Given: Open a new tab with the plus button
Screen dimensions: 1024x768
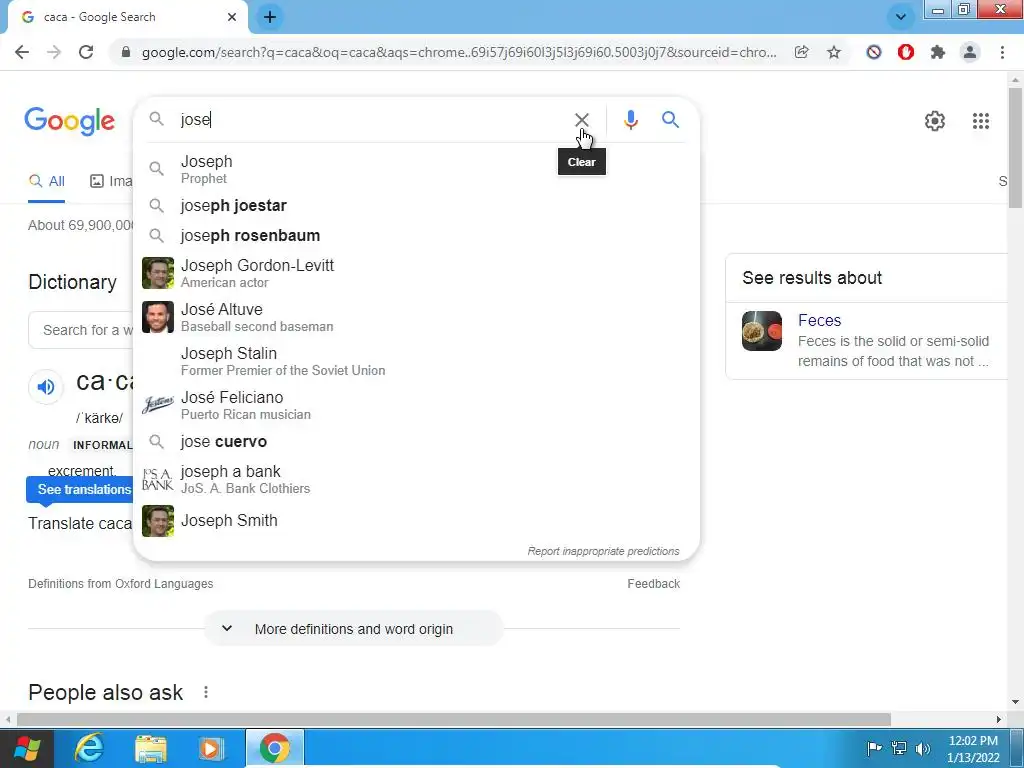Looking at the screenshot, I should click(x=270, y=17).
